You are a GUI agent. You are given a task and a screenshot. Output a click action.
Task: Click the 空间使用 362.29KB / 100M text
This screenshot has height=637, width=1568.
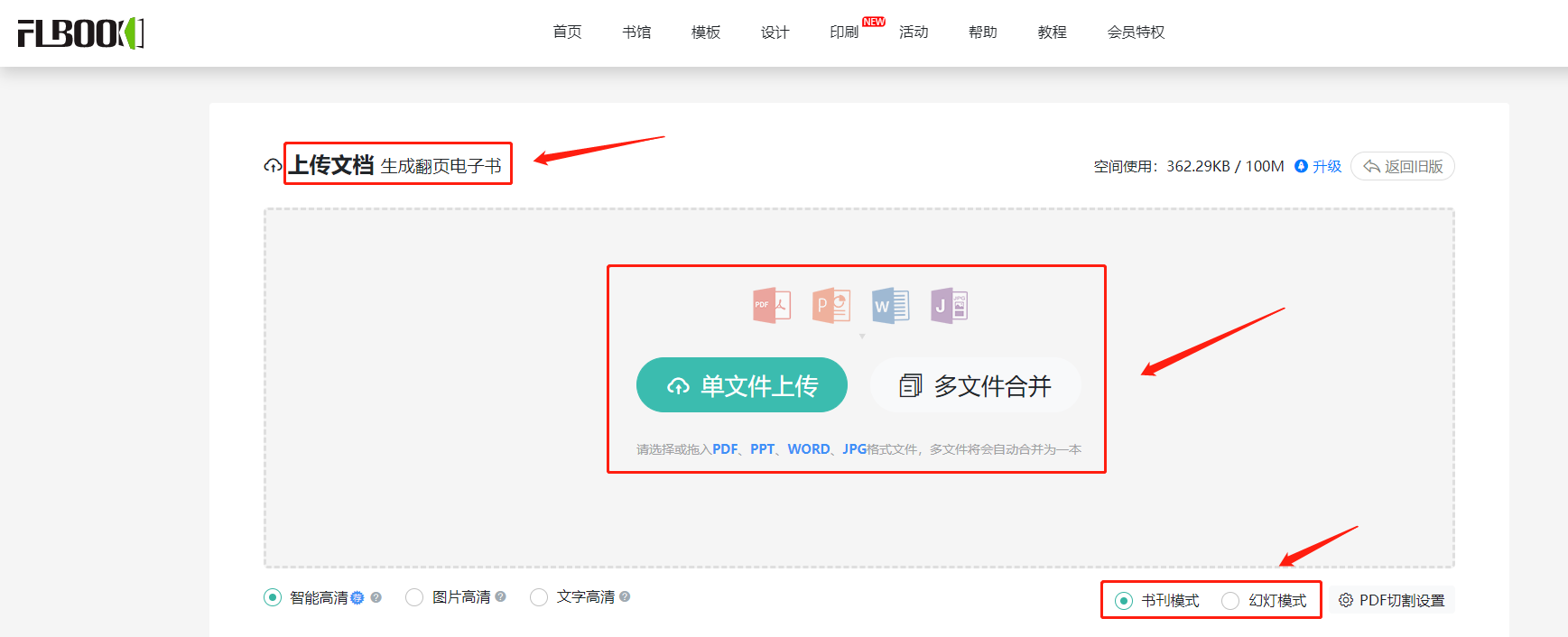pos(1189,166)
